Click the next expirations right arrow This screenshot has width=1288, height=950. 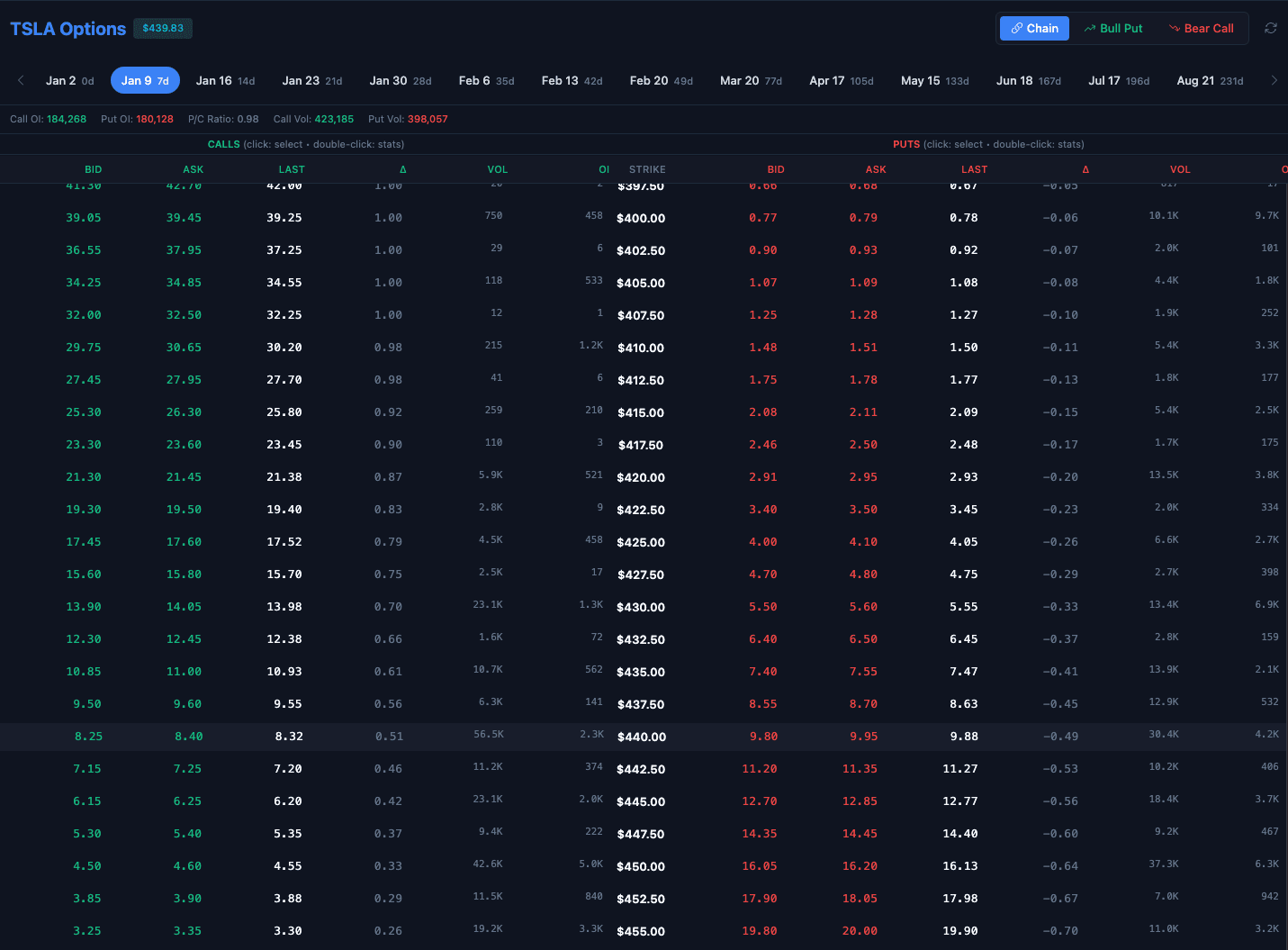[1274, 80]
